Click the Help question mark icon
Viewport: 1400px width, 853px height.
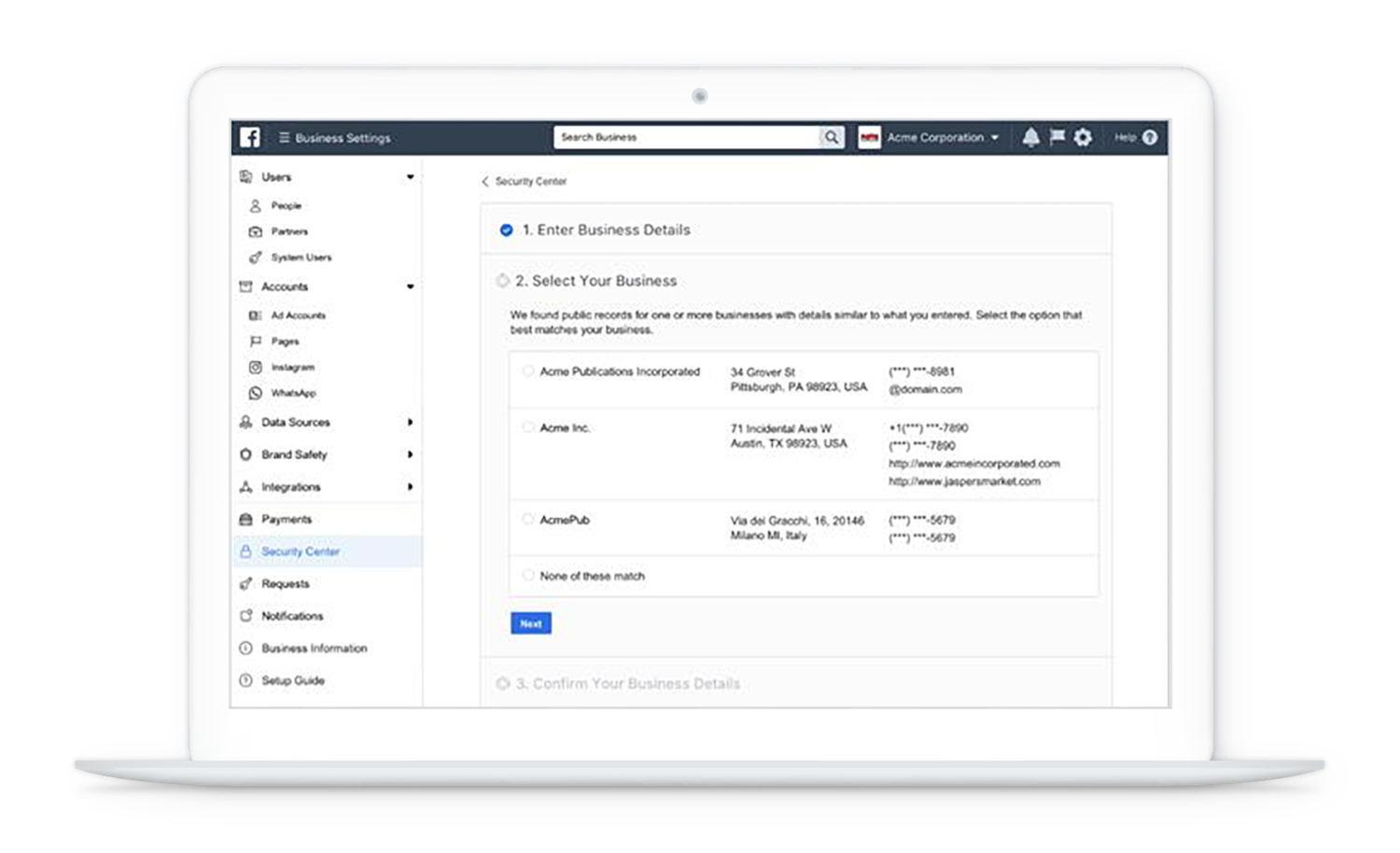click(x=1150, y=137)
